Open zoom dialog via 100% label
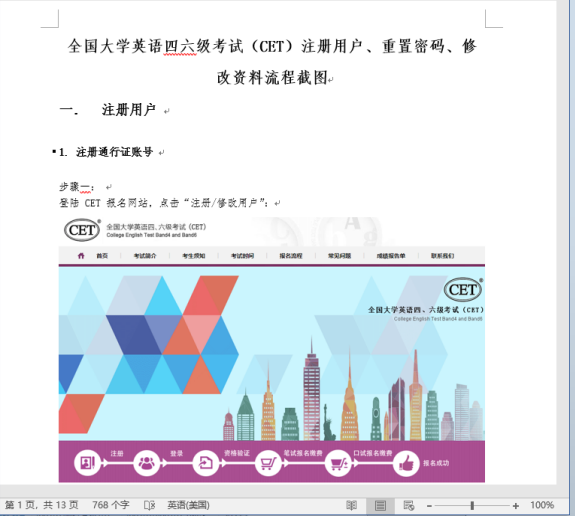Viewport: 575px width, 516px height. [542, 505]
